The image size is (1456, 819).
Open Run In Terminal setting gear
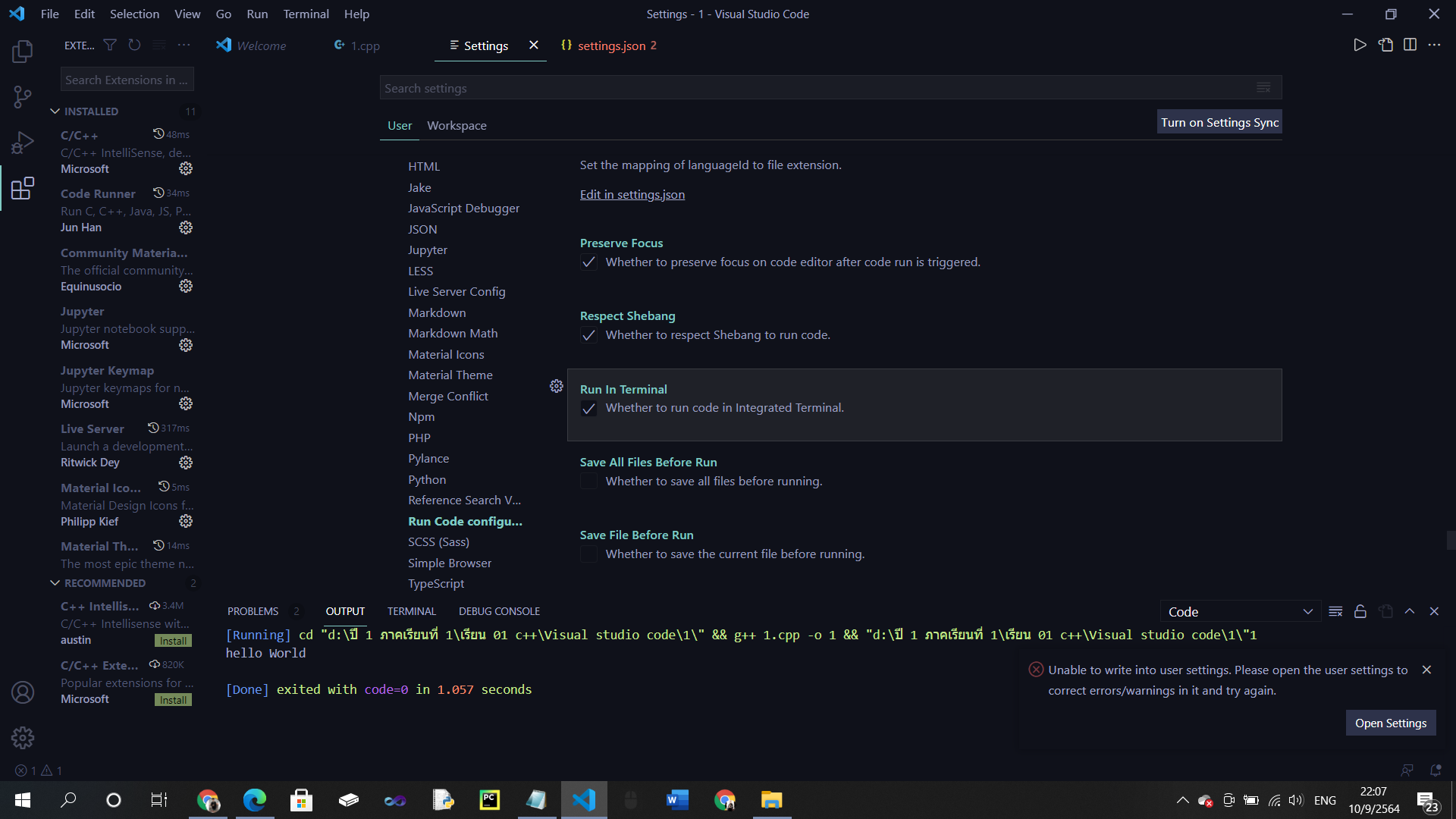tap(557, 387)
